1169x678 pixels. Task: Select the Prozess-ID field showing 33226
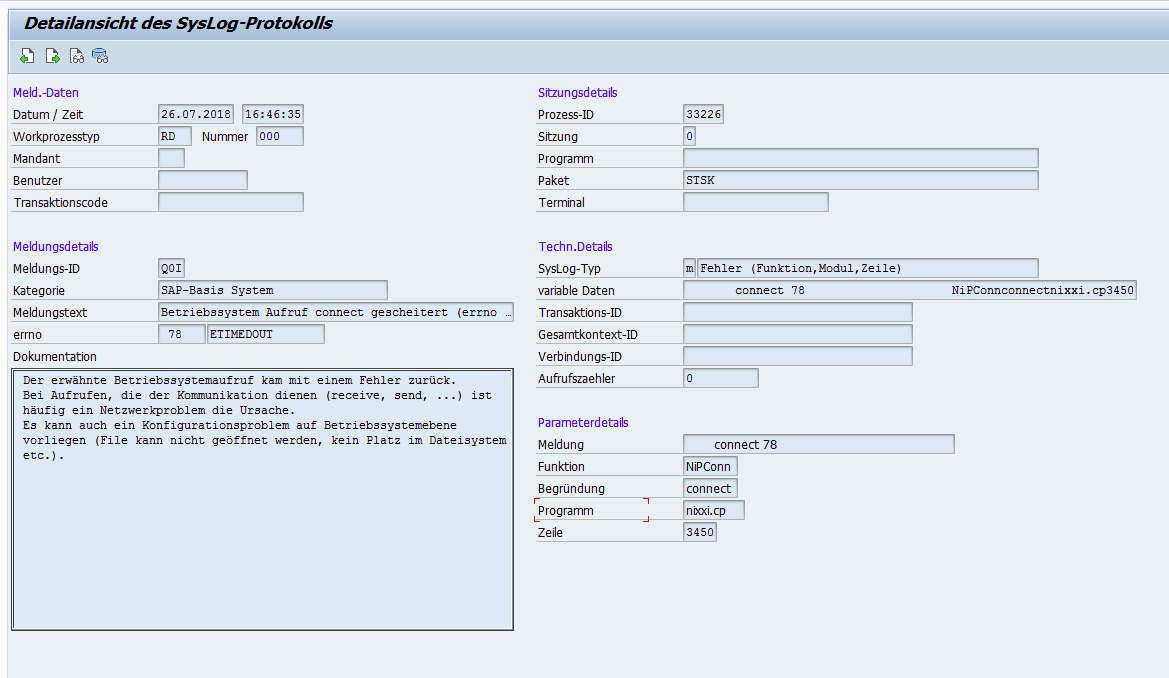tap(703, 114)
